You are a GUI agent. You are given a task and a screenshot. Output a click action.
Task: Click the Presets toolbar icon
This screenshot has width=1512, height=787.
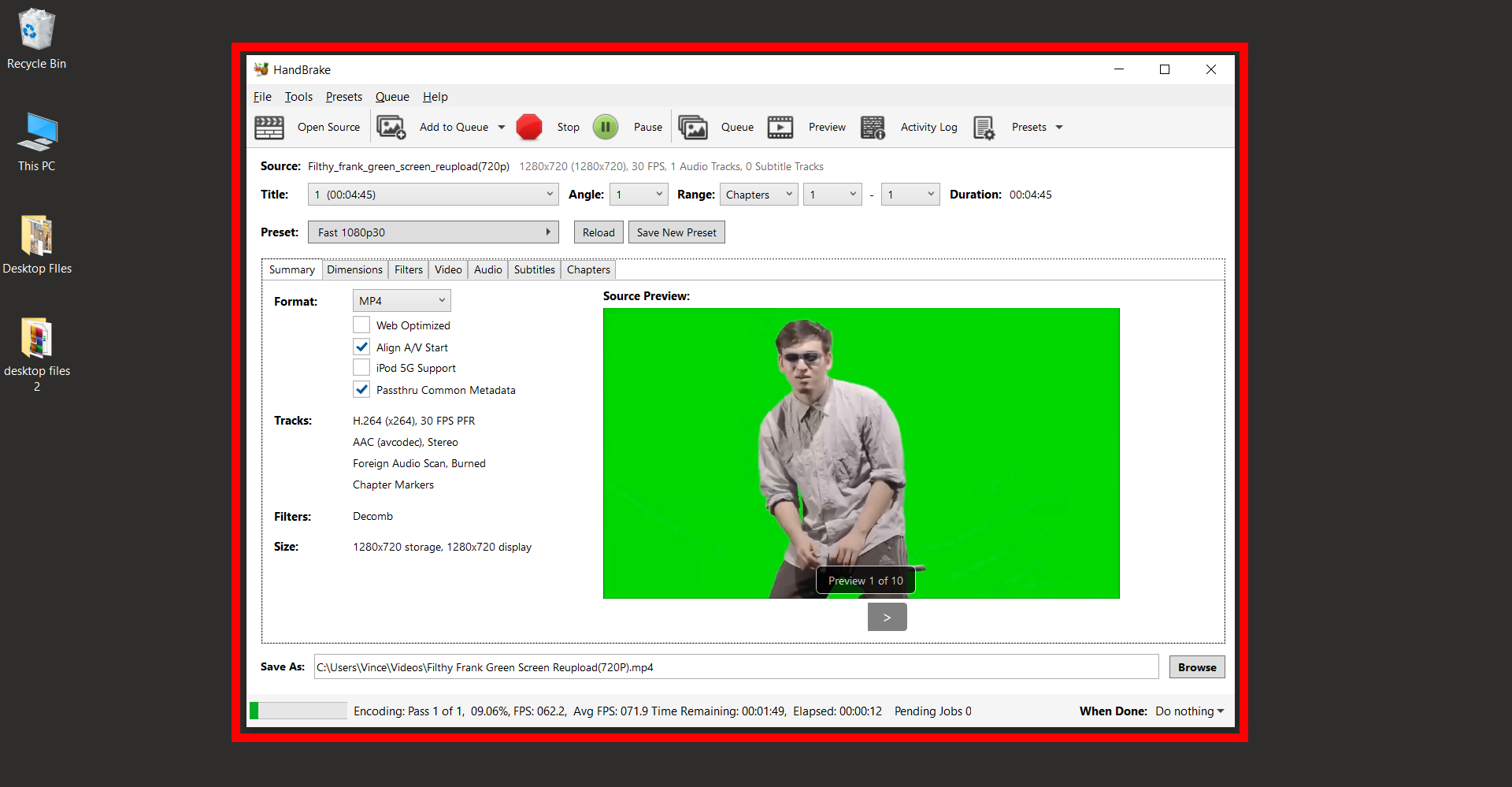[984, 127]
